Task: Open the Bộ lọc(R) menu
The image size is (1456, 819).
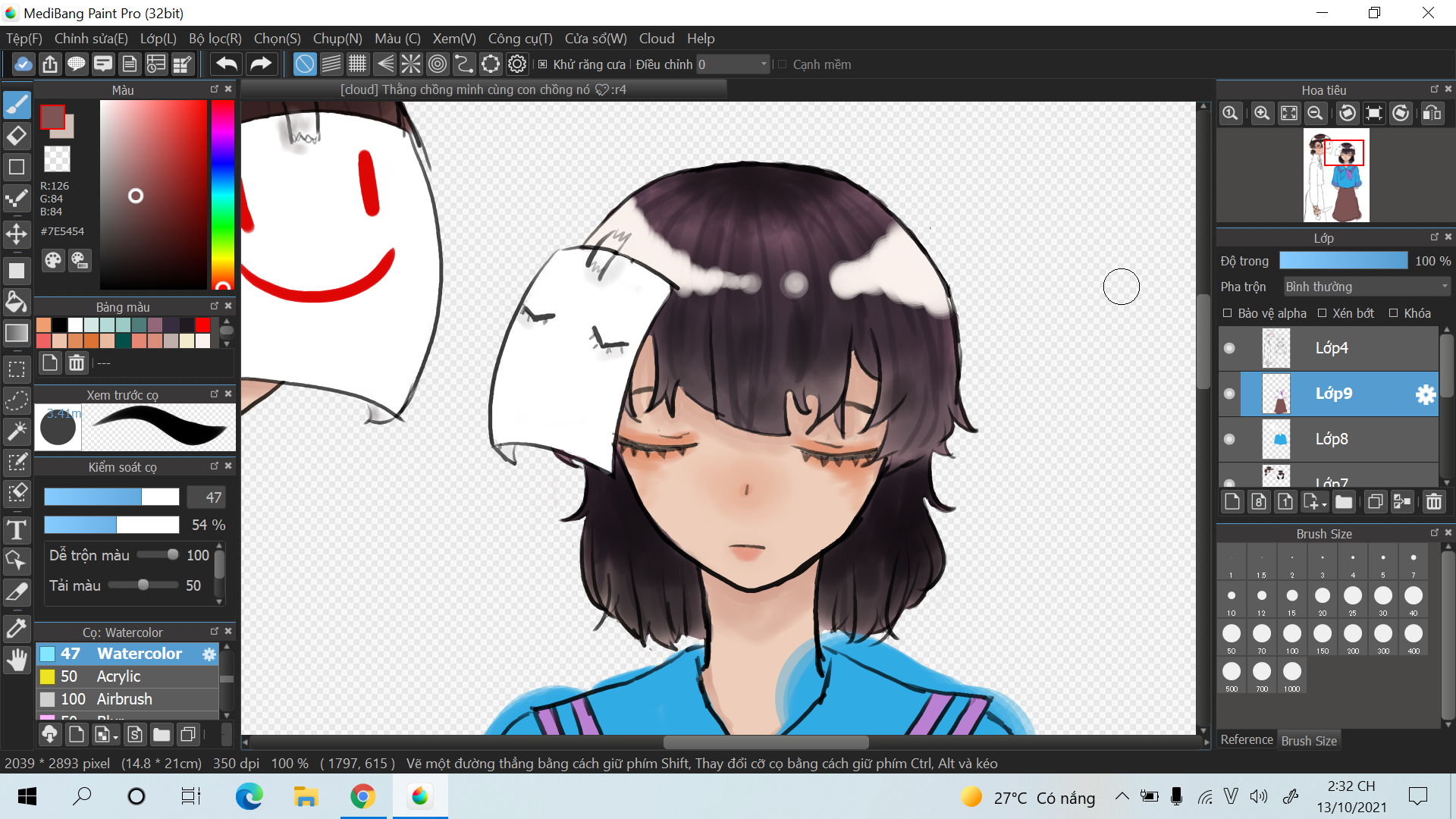Action: click(x=215, y=39)
